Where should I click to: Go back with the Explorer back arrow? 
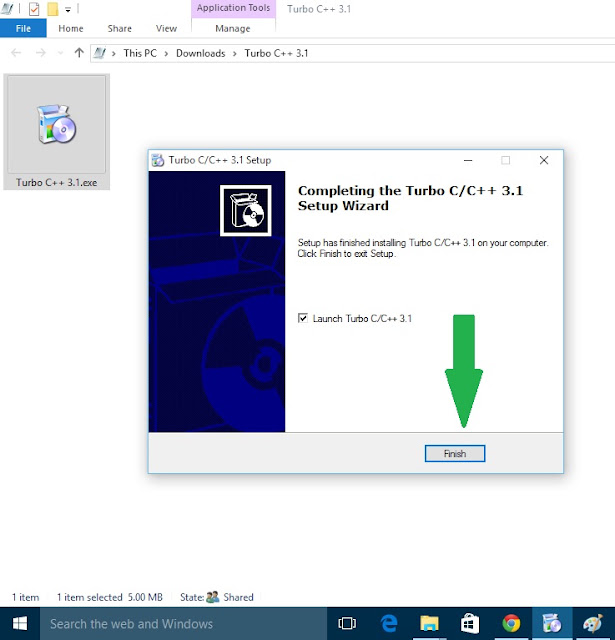[x=16, y=53]
